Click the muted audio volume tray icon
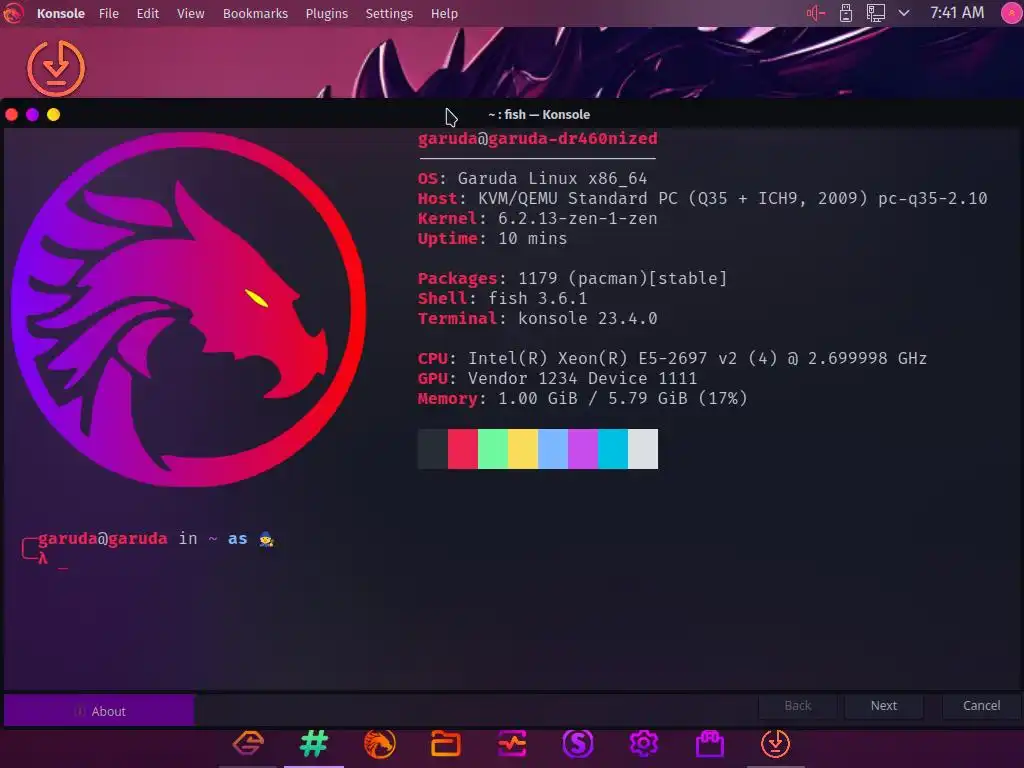 pos(816,13)
